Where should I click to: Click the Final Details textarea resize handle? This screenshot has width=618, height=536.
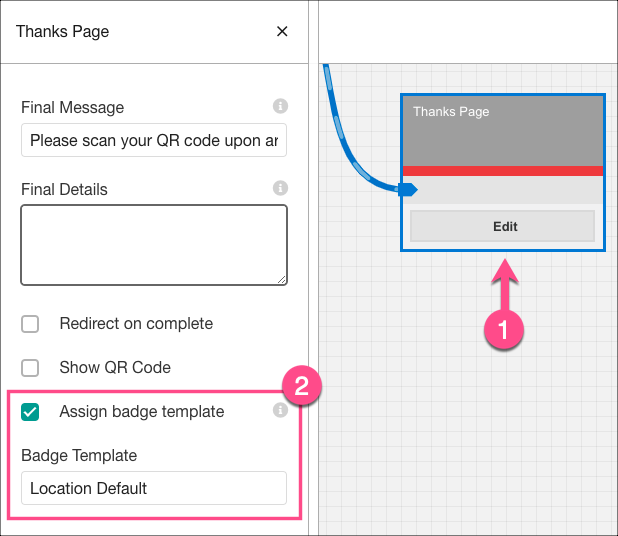coord(281,279)
